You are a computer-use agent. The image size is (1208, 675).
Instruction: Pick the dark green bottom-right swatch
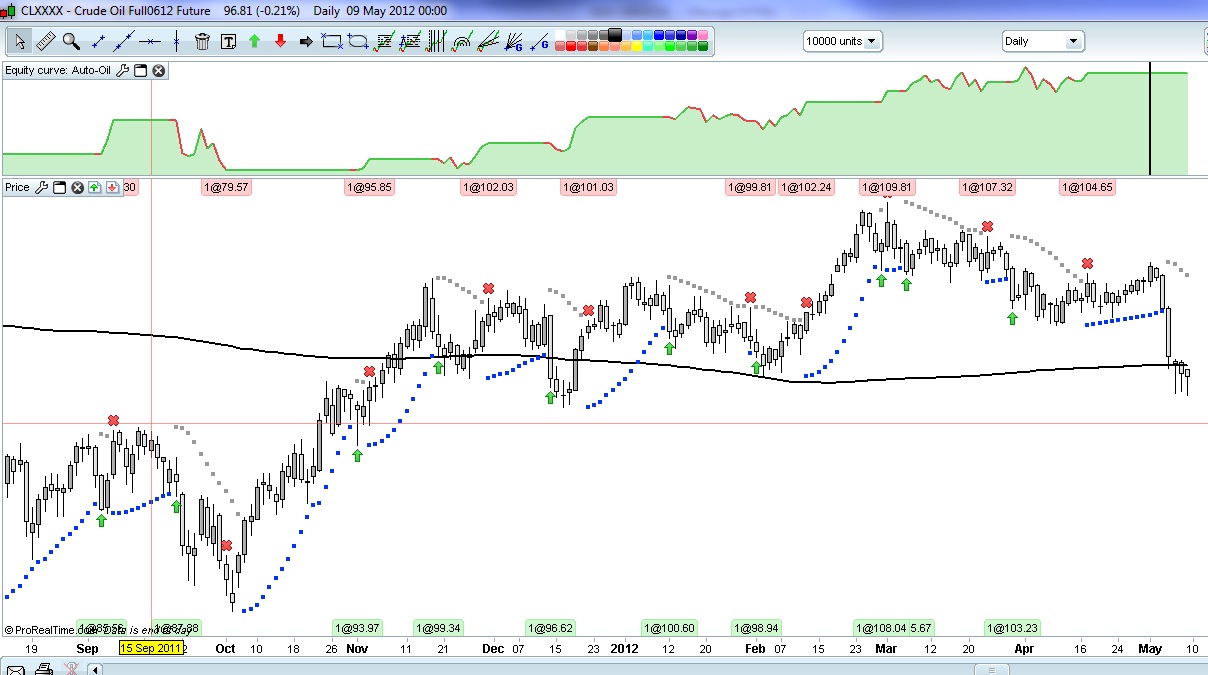coord(703,46)
